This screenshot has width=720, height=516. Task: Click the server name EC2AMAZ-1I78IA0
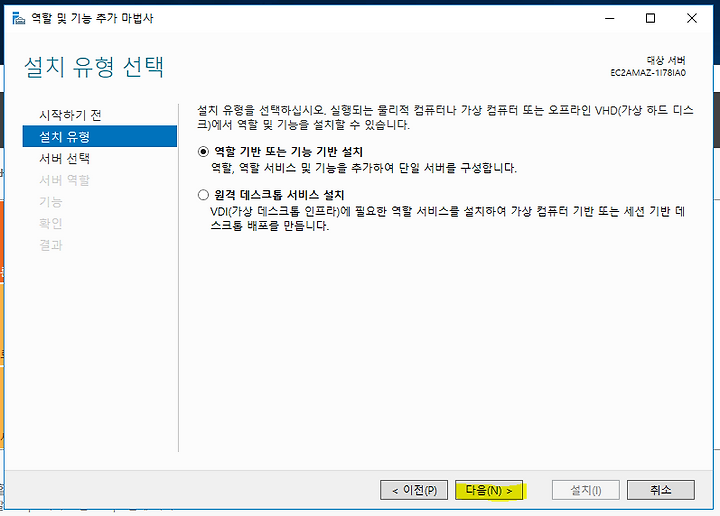tap(648, 73)
